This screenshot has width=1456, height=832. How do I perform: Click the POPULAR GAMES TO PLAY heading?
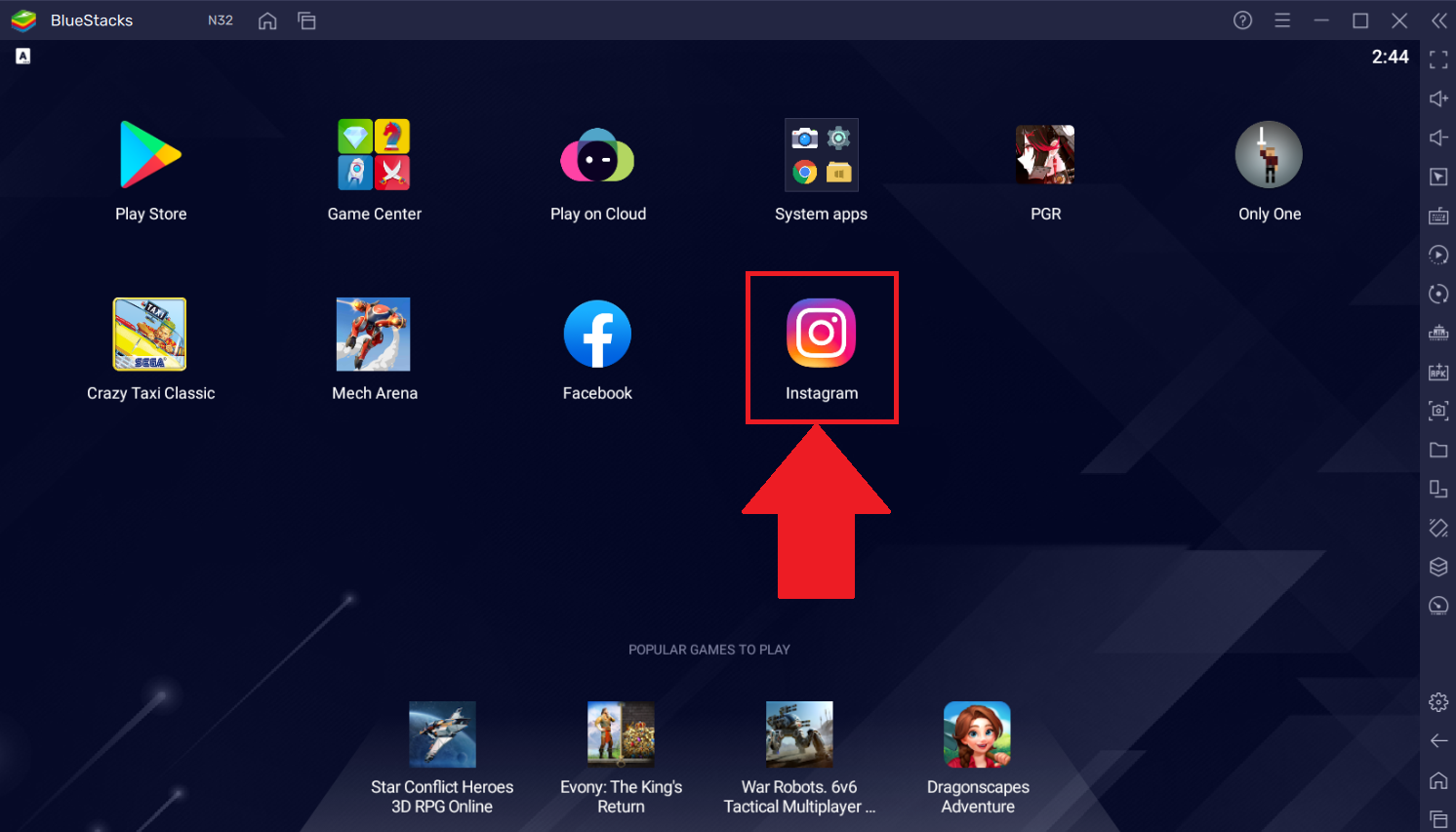(x=709, y=650)
